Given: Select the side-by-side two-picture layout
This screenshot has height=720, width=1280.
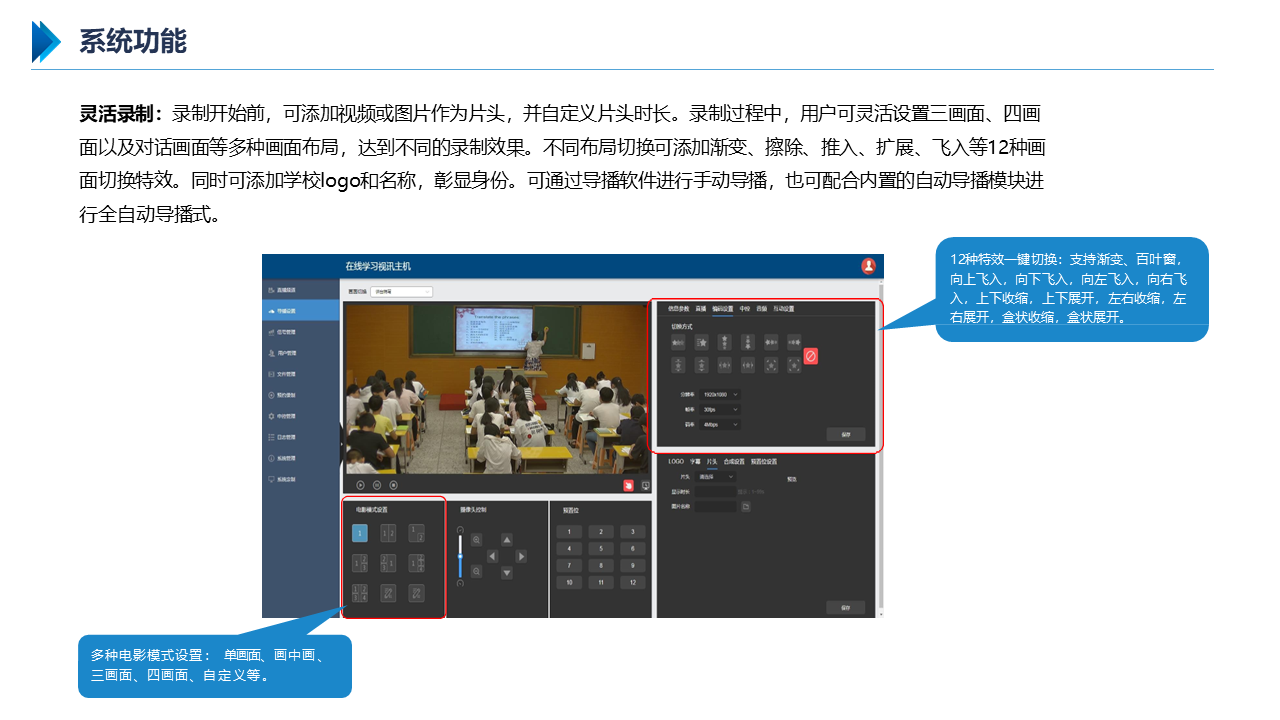Looking at the screenshot, I should (x=388, y=533).
